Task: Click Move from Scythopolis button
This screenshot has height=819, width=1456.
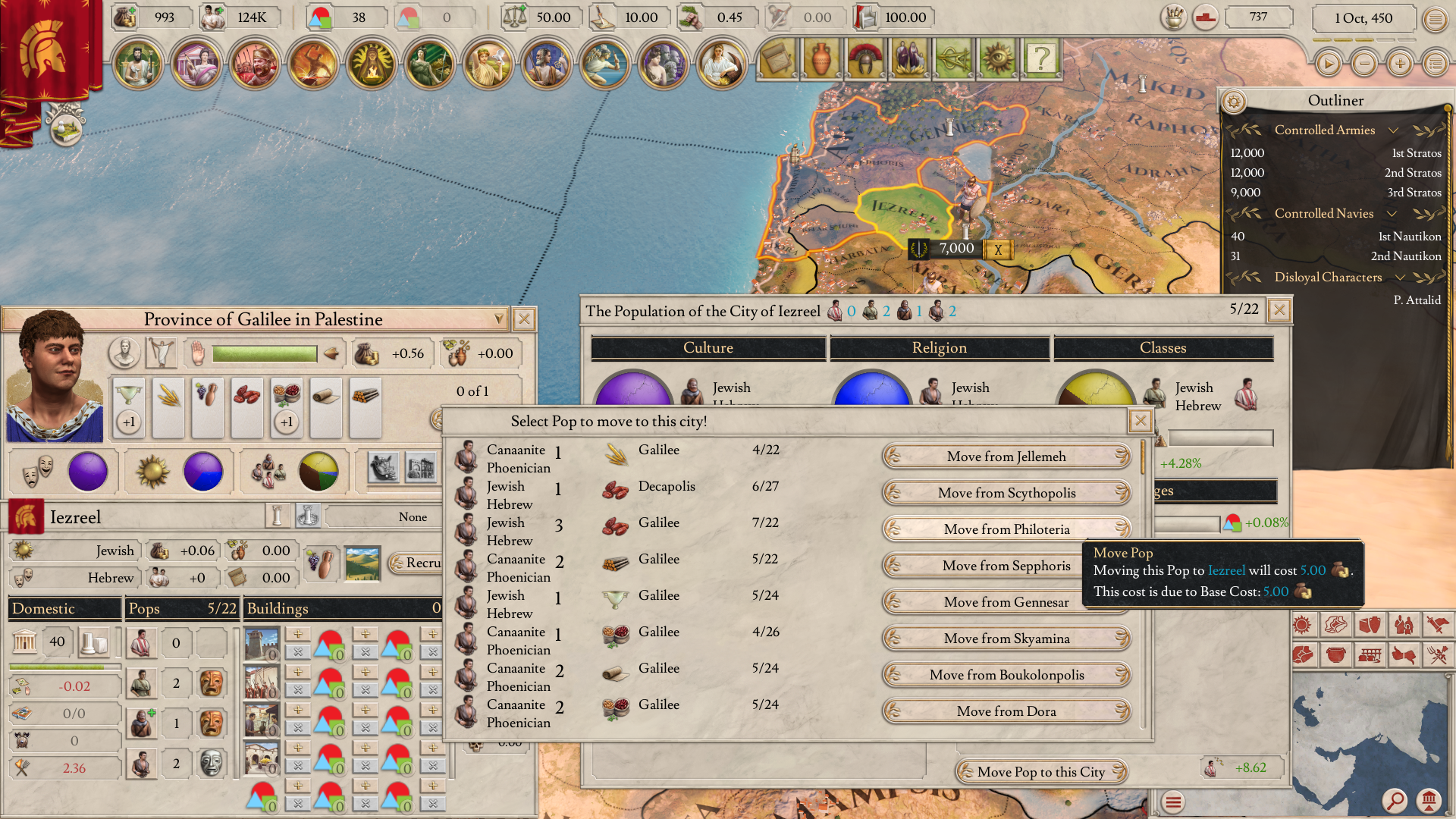Action: click(1006, 493)
